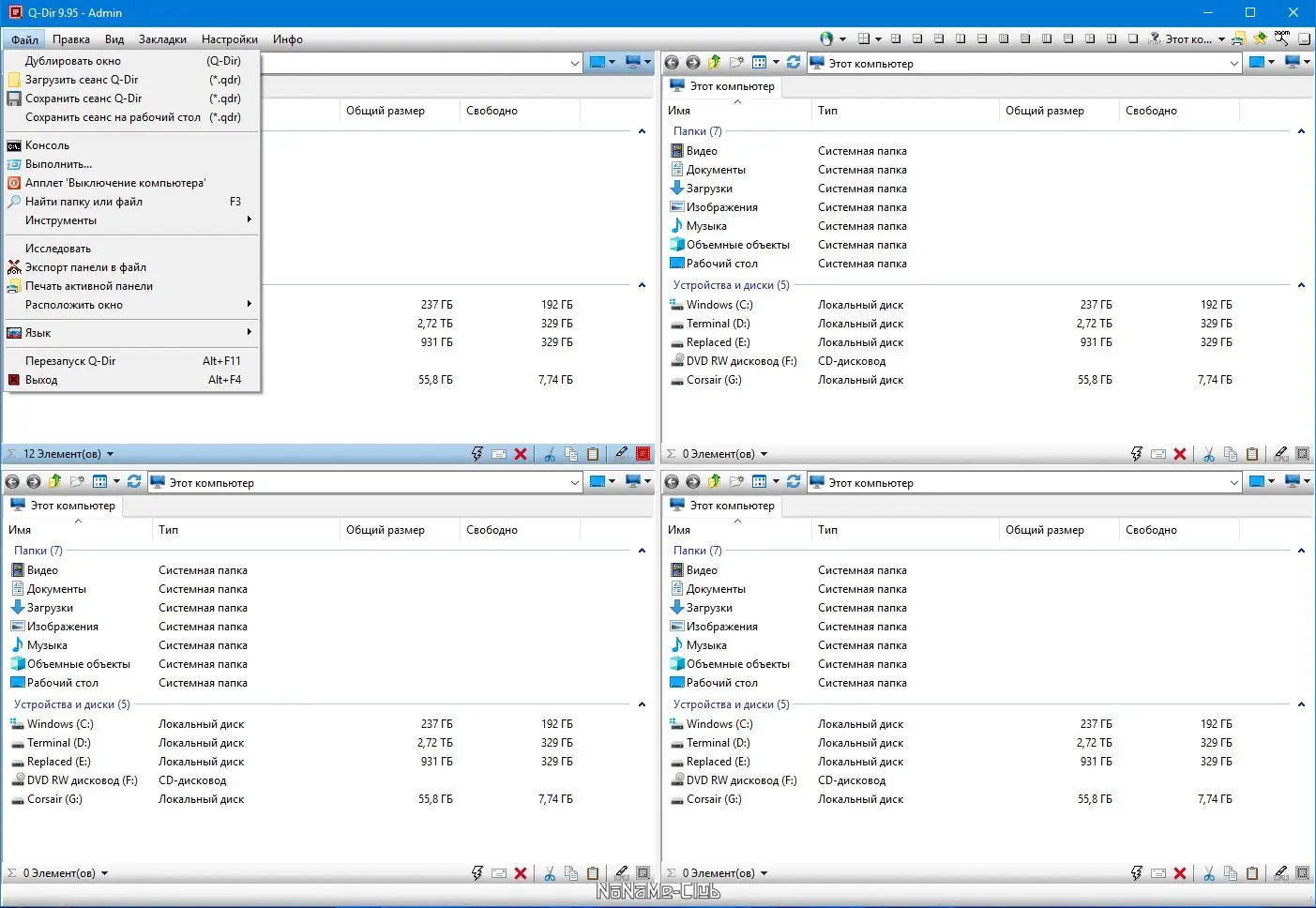Image resolution: width=1316 pixels, height=908 pixels.
Task: Open view mode dropdown in lower-left pane
Action: pos(116,481)
